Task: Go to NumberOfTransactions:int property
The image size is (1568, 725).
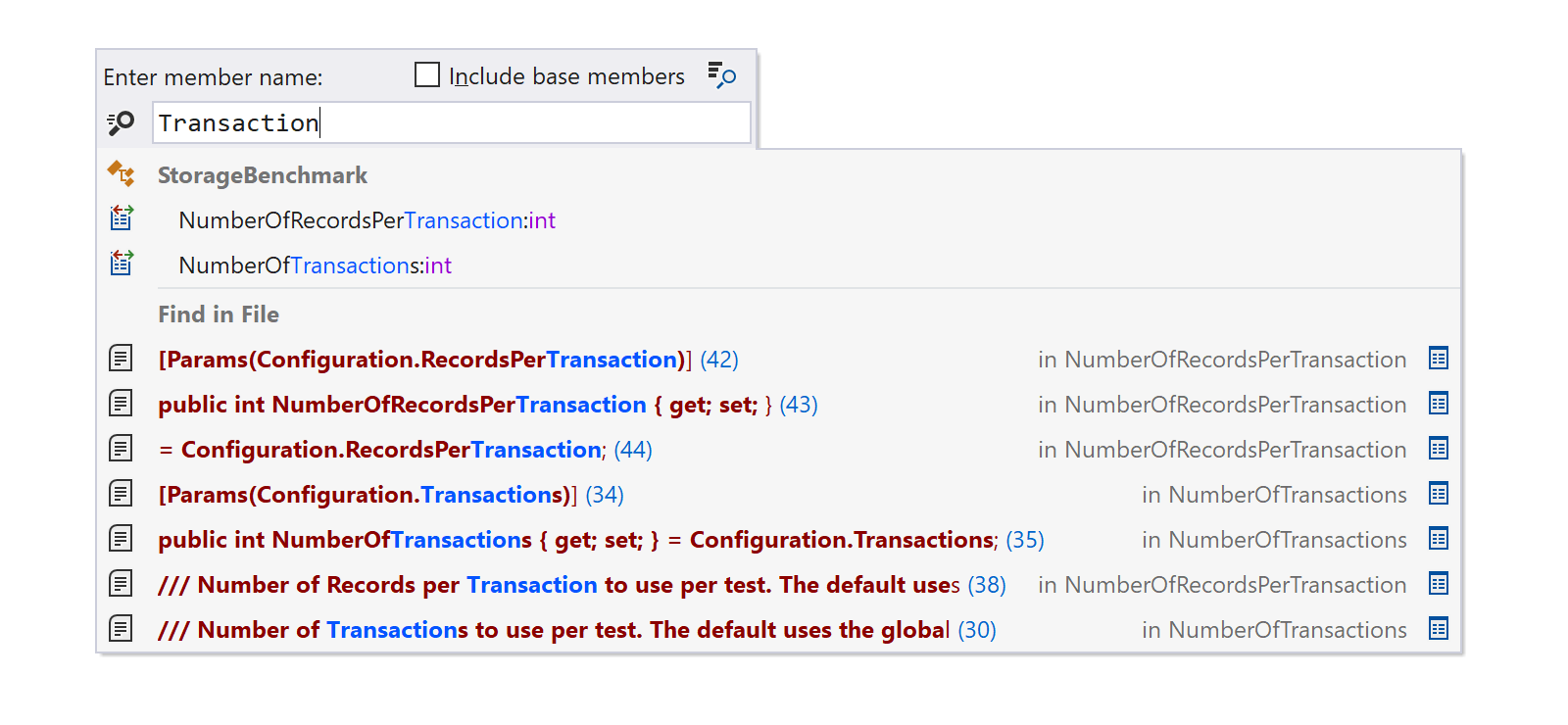Action: (x=316, y=266)
